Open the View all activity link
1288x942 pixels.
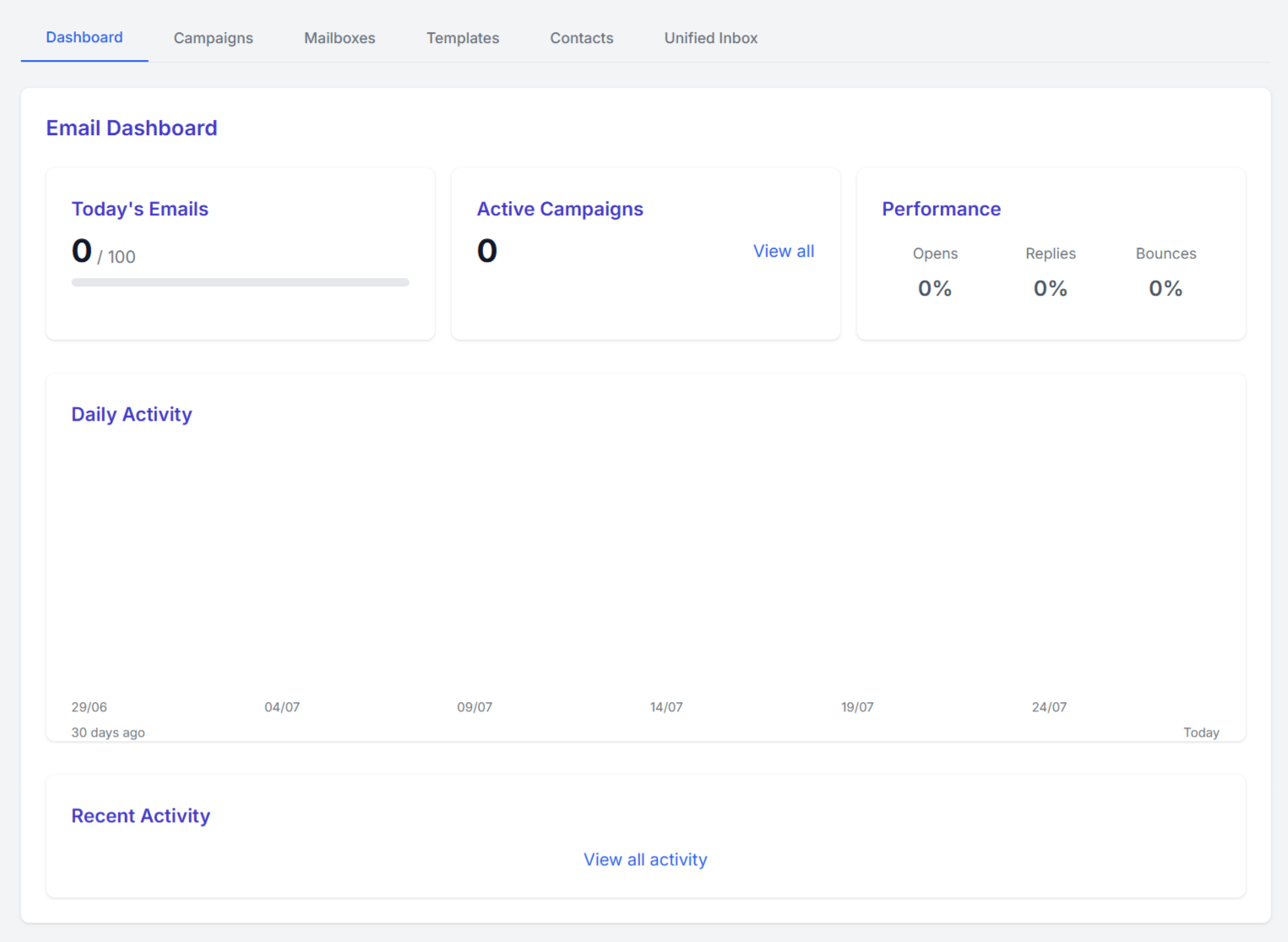[645, 859]
